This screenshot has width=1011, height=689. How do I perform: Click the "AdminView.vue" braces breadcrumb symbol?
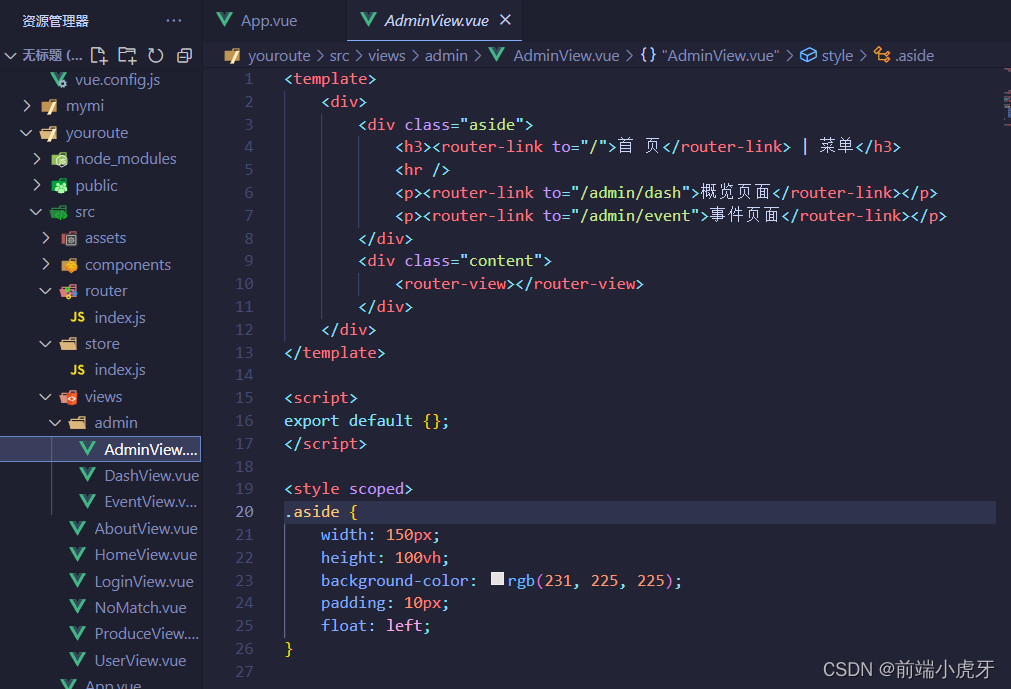pyautogui.click(x=709, y=56)
